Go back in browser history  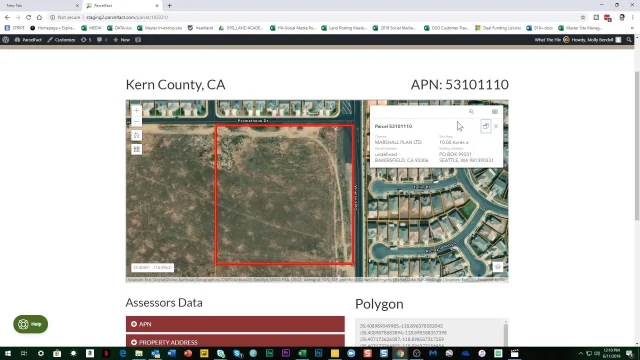point(7,17)
